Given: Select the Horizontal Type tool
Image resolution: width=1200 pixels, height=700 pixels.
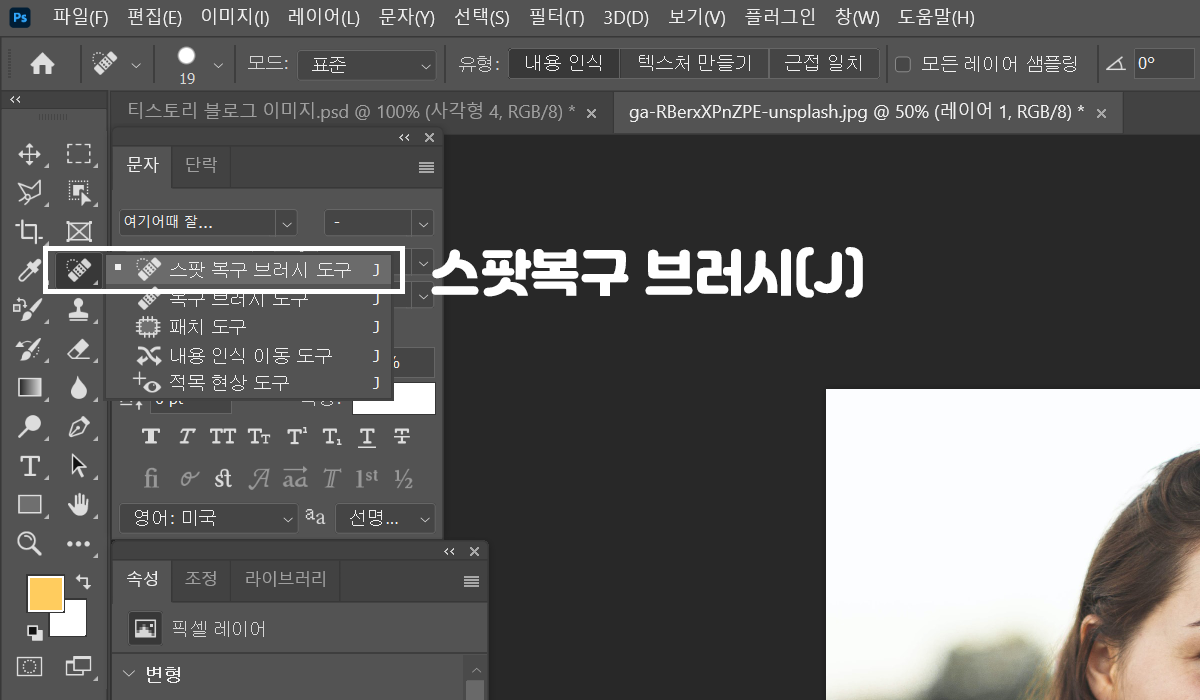Looking at the screenshot, I should point(30,466).
